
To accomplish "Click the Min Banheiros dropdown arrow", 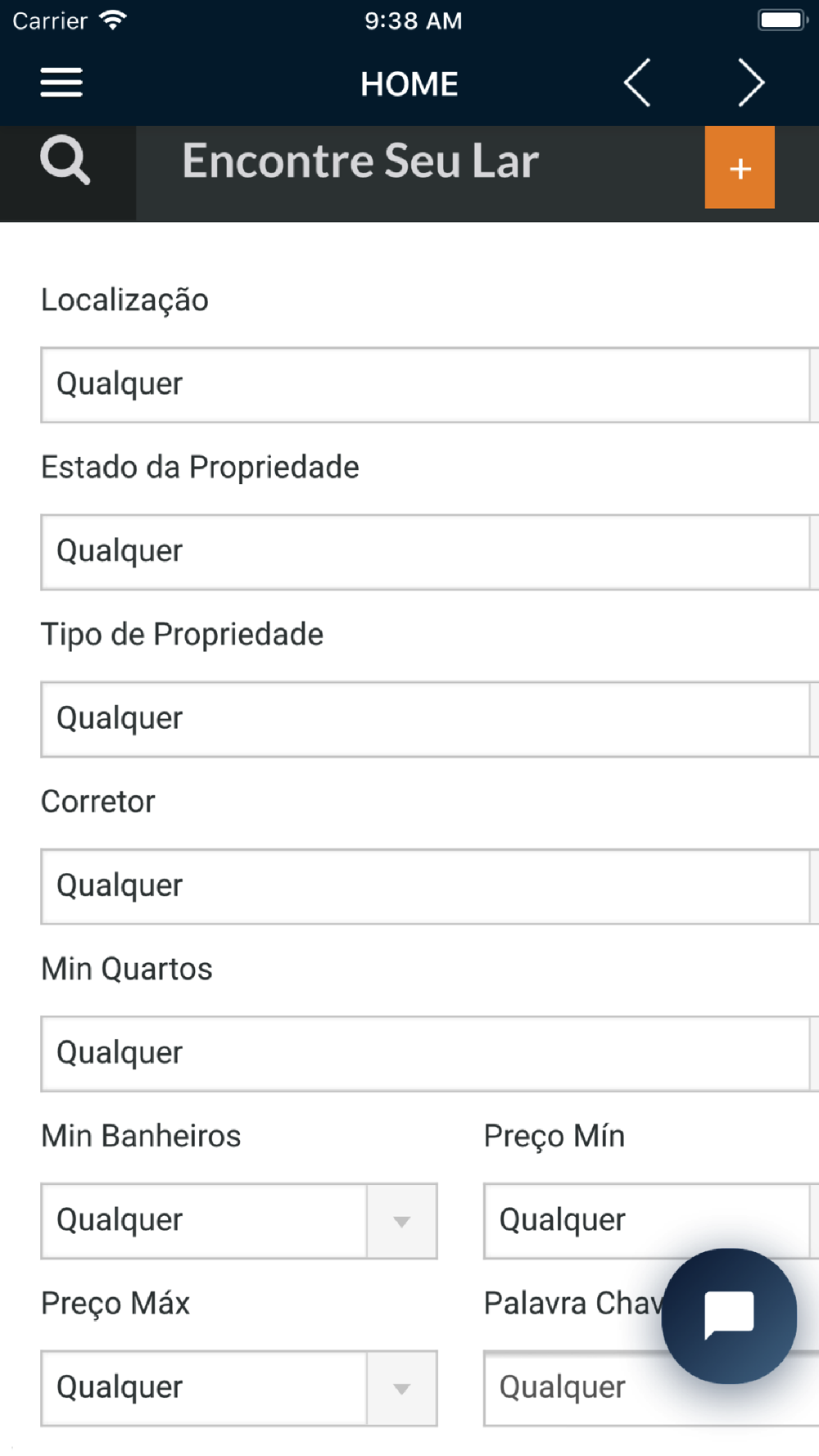I will (401, 1221).
